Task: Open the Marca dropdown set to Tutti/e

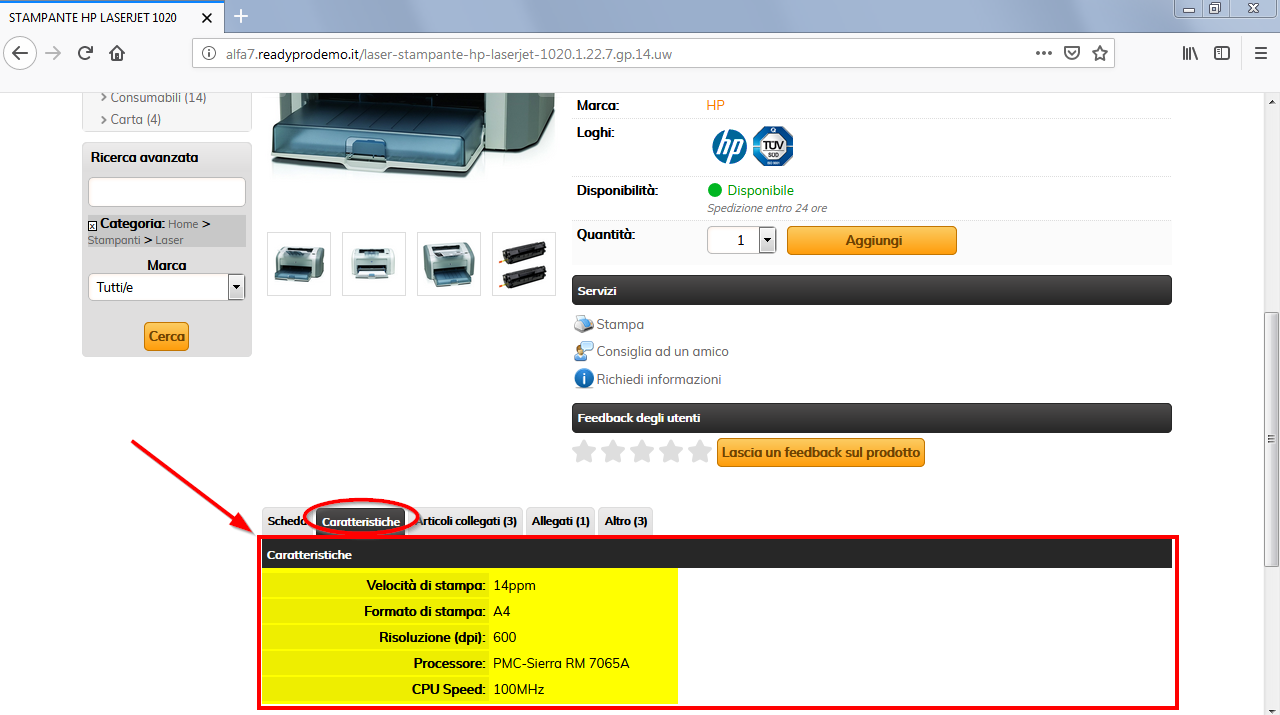Action: [166, 287]
